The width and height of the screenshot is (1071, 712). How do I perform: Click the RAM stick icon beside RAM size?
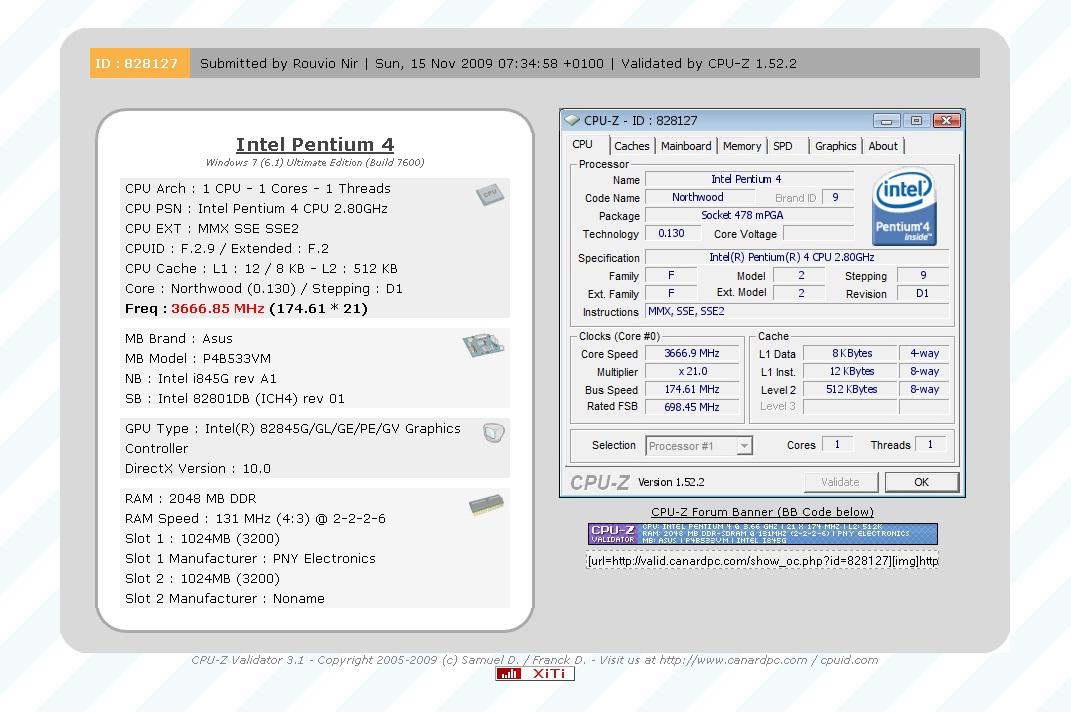click(x=486, y=505)
